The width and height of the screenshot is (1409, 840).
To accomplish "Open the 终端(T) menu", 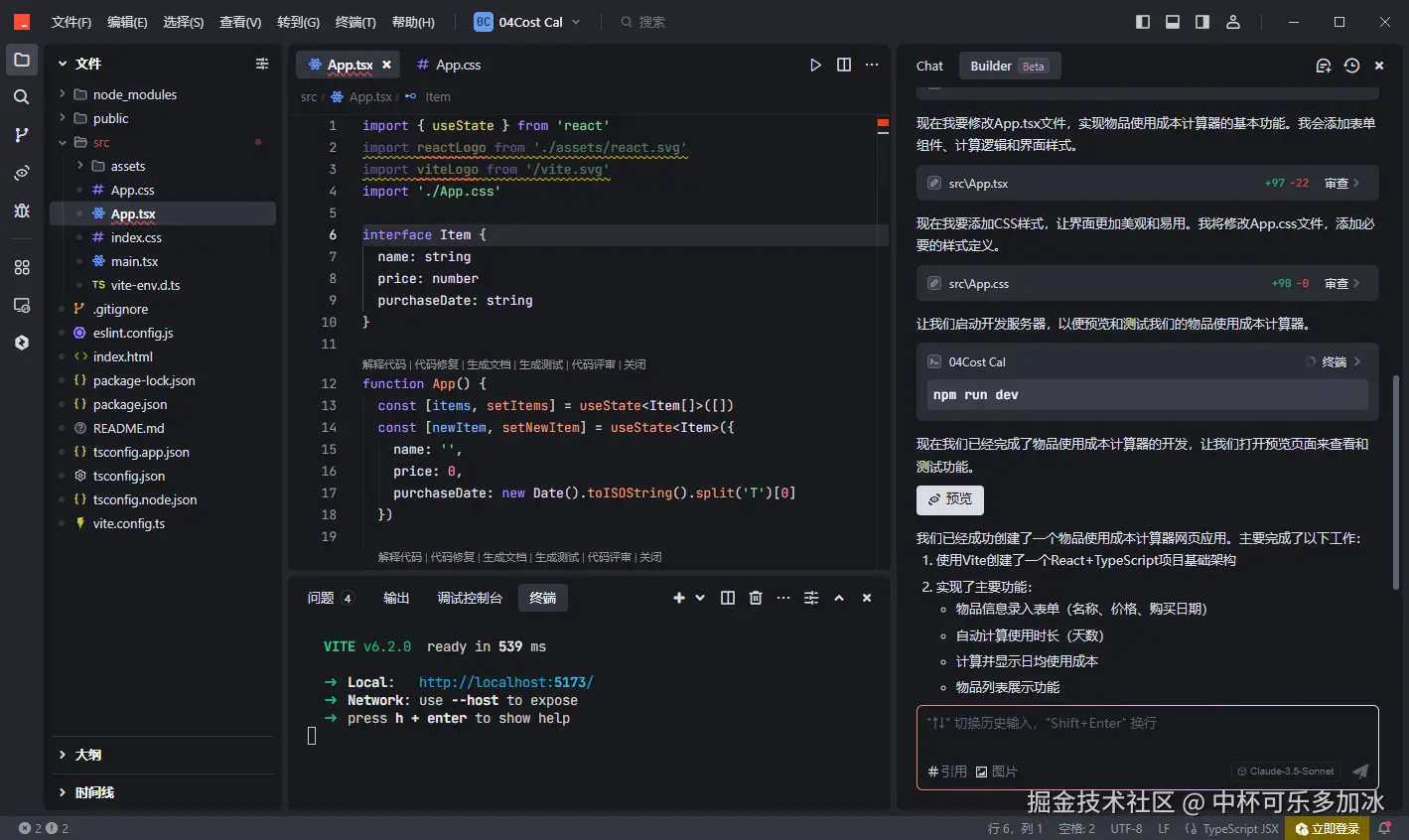I will click(355, 22).
